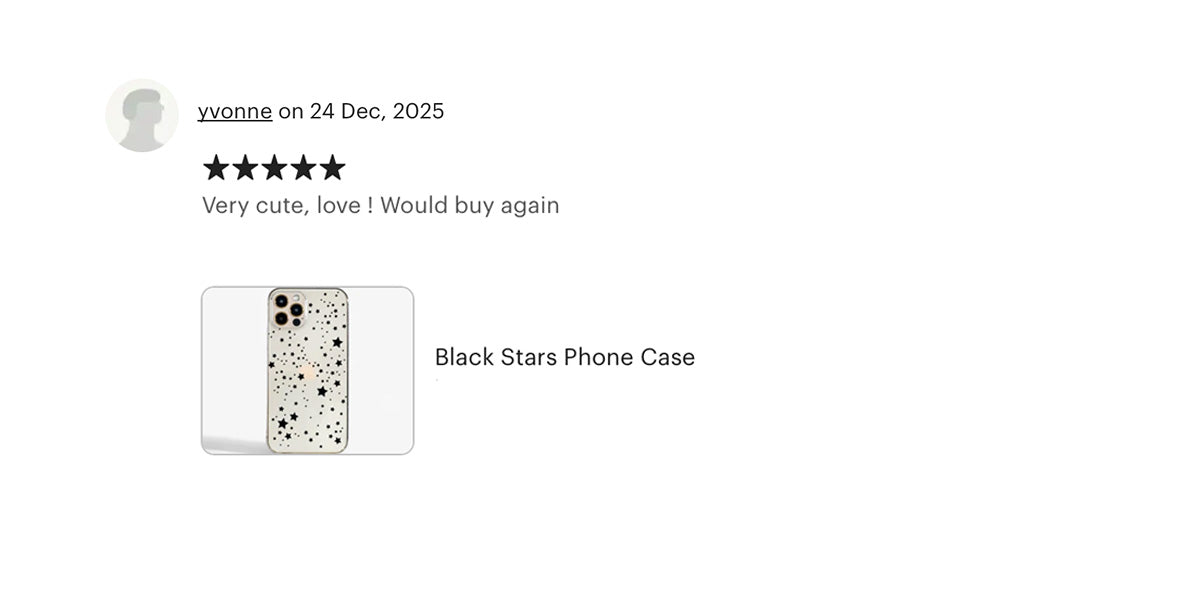
Task: Click the word Dec in the review date
Action: pos(362,111)
